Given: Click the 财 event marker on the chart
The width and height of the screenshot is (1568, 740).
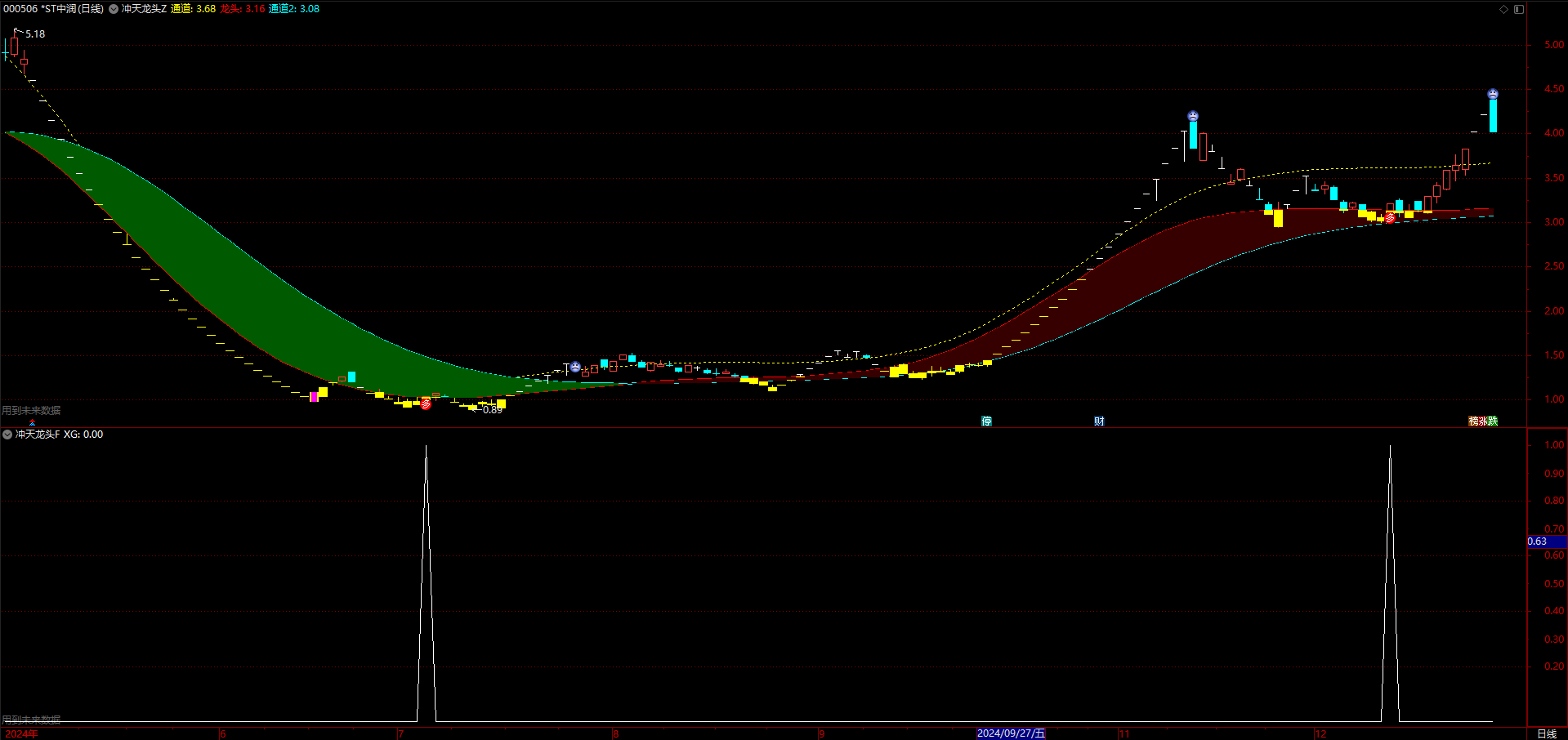Looking at the screenshot, I should pyautogui.click(x=1099, y=421).
